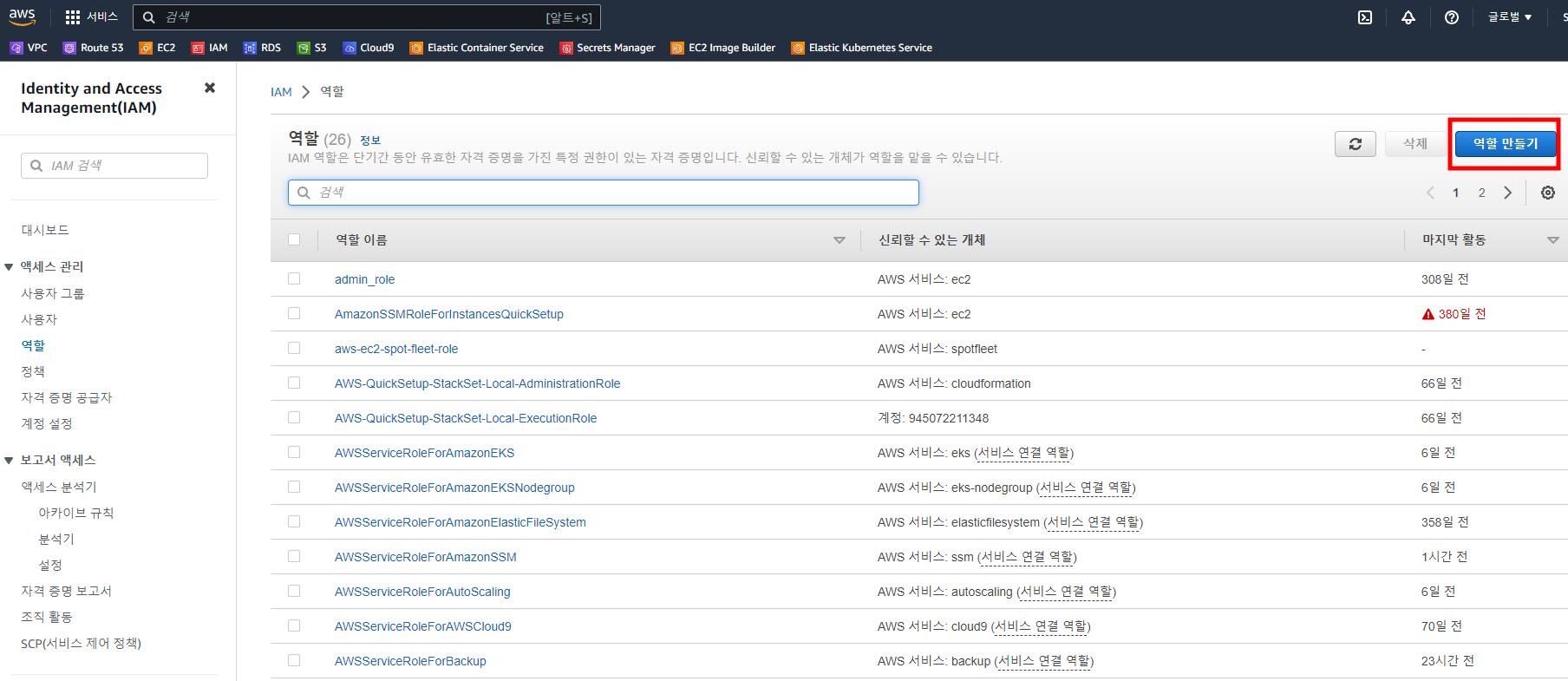Open the Route 53 shortcut

click(93, 48)
